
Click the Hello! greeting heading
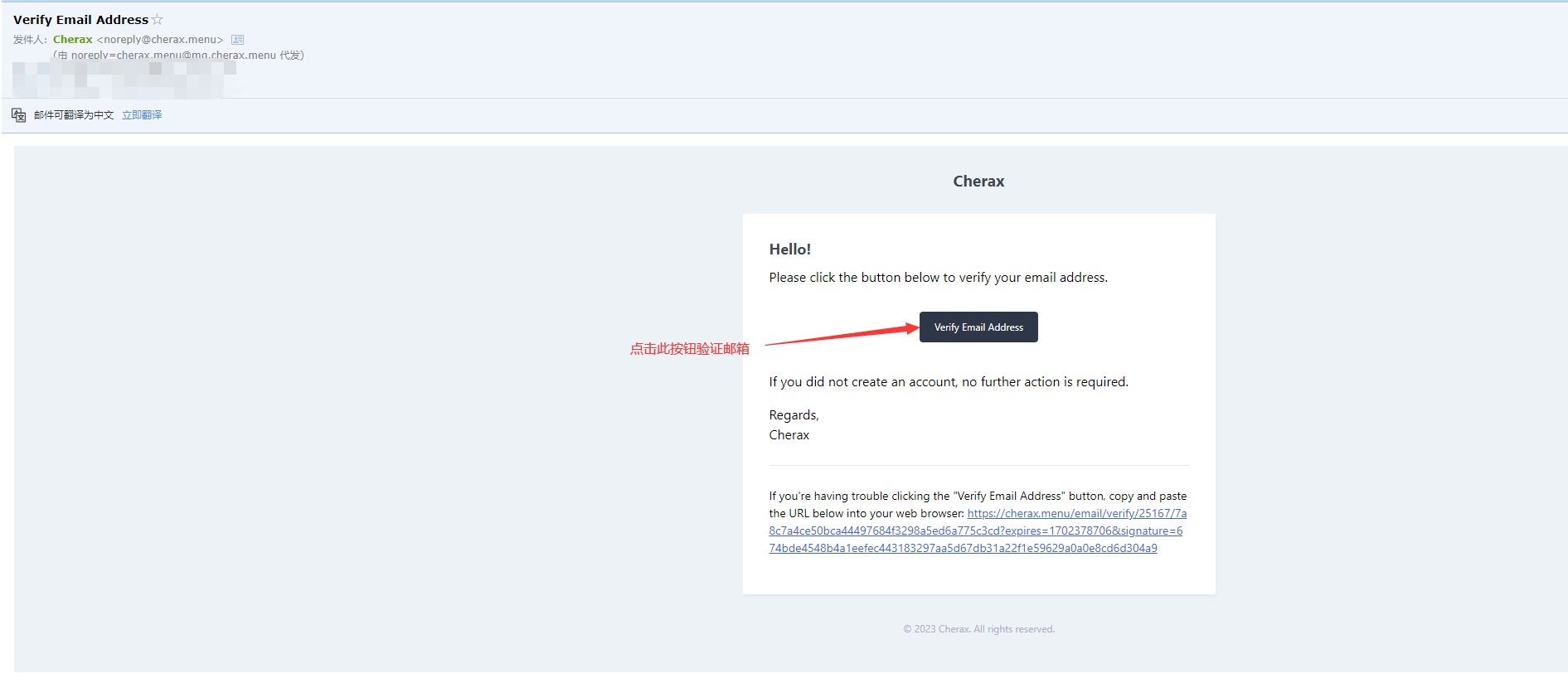click(x=789, y=250)
